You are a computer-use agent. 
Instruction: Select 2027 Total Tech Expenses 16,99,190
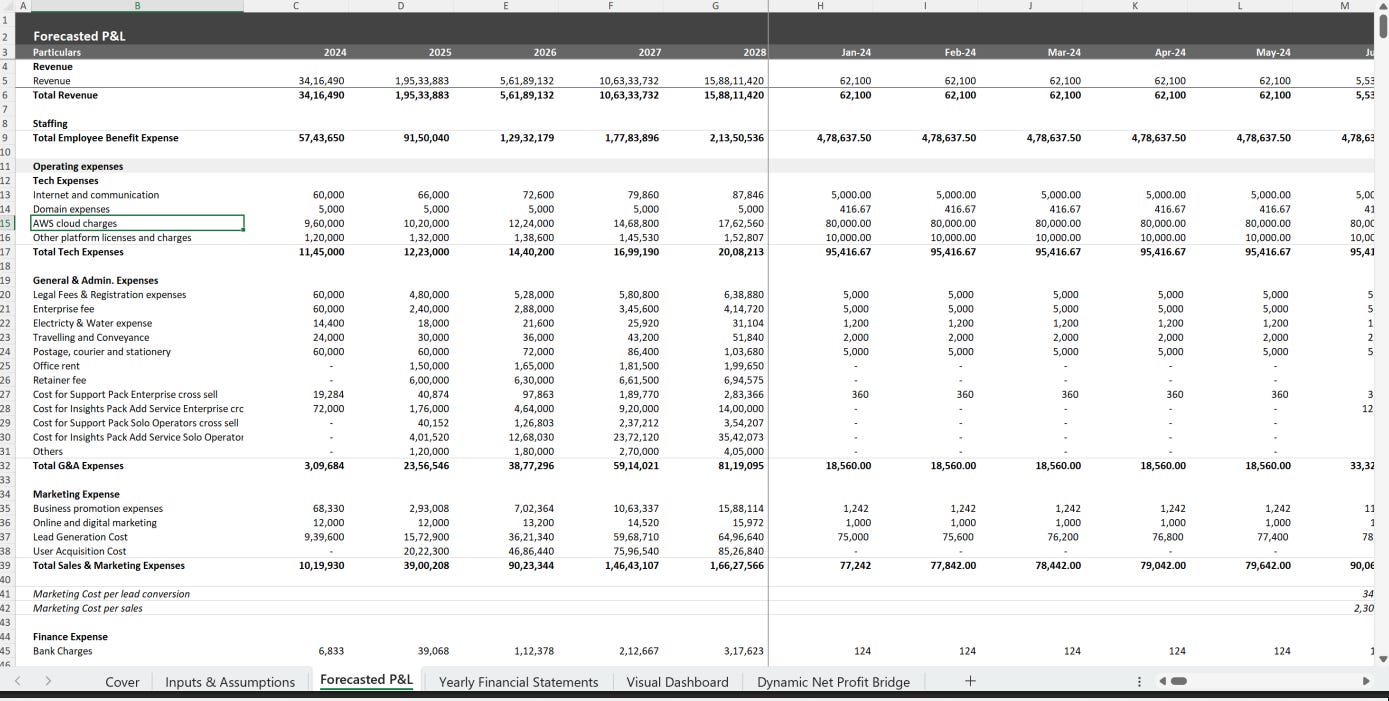tap(637, 252)
